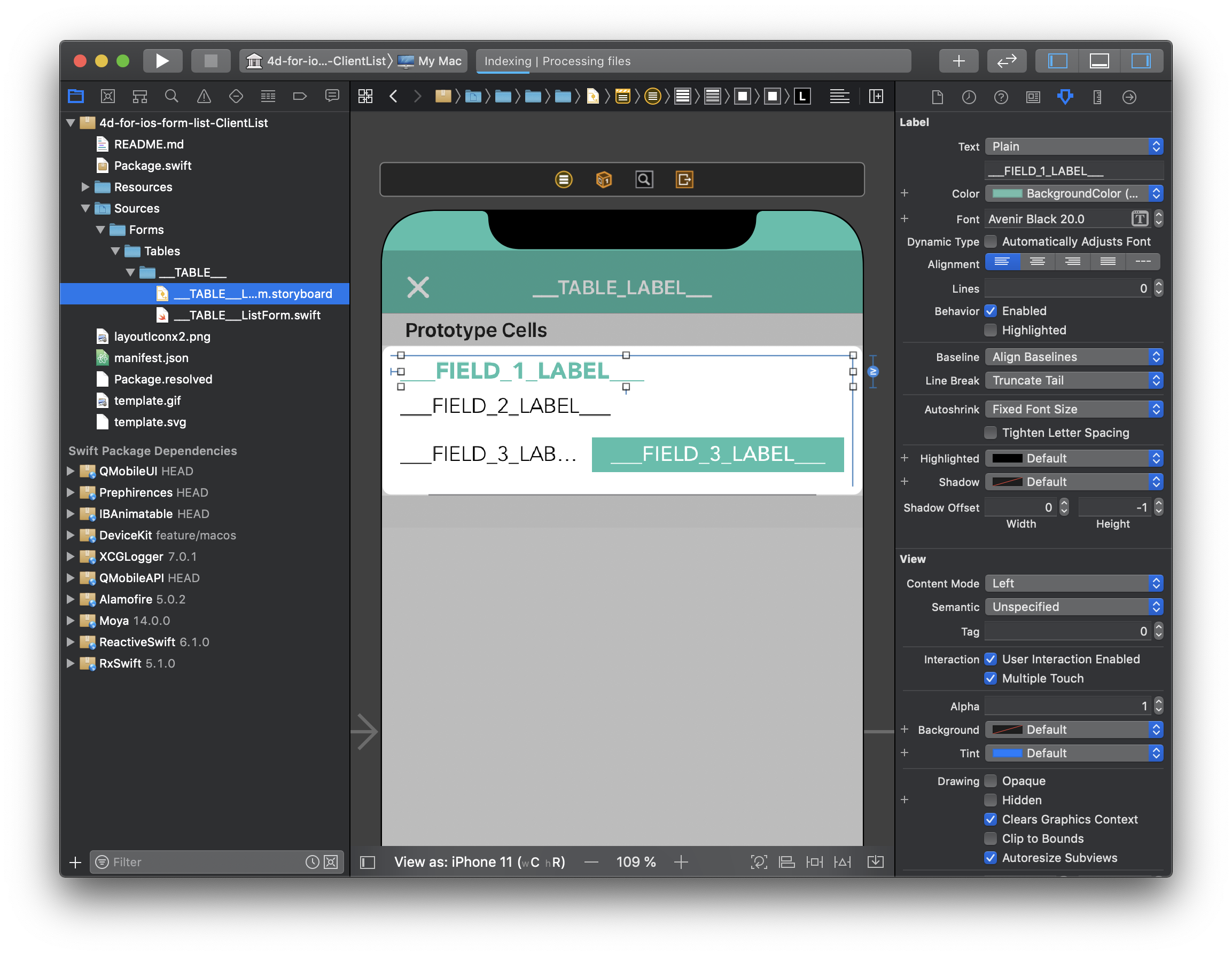Check the Opaque drawing option

990,781
